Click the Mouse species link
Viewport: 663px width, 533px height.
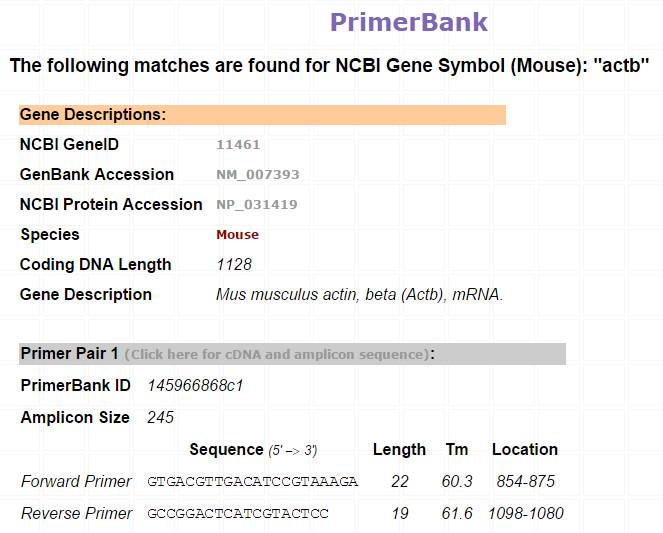pos(237,235)
